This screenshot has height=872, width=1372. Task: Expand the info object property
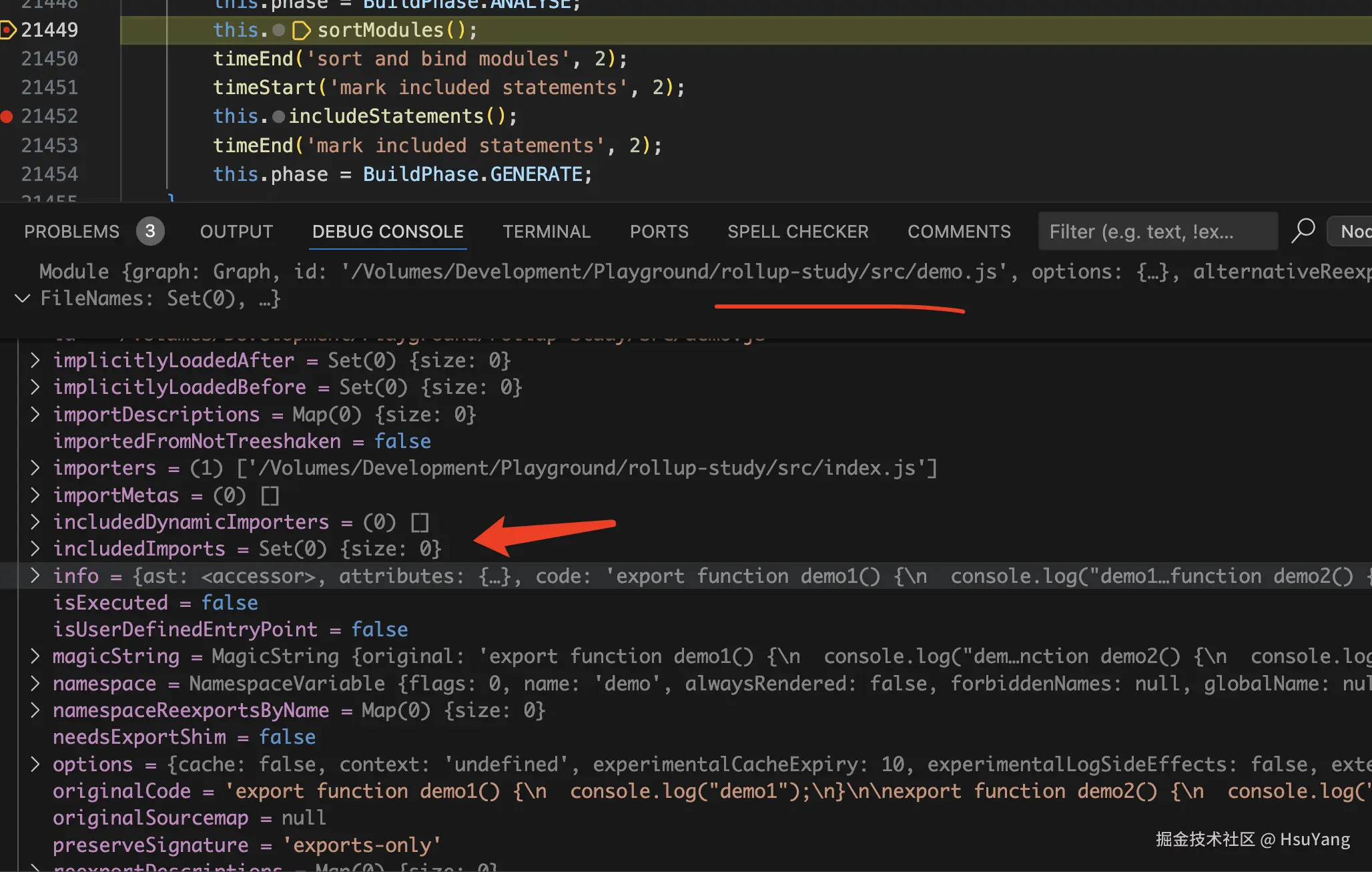tap(35, 576)
